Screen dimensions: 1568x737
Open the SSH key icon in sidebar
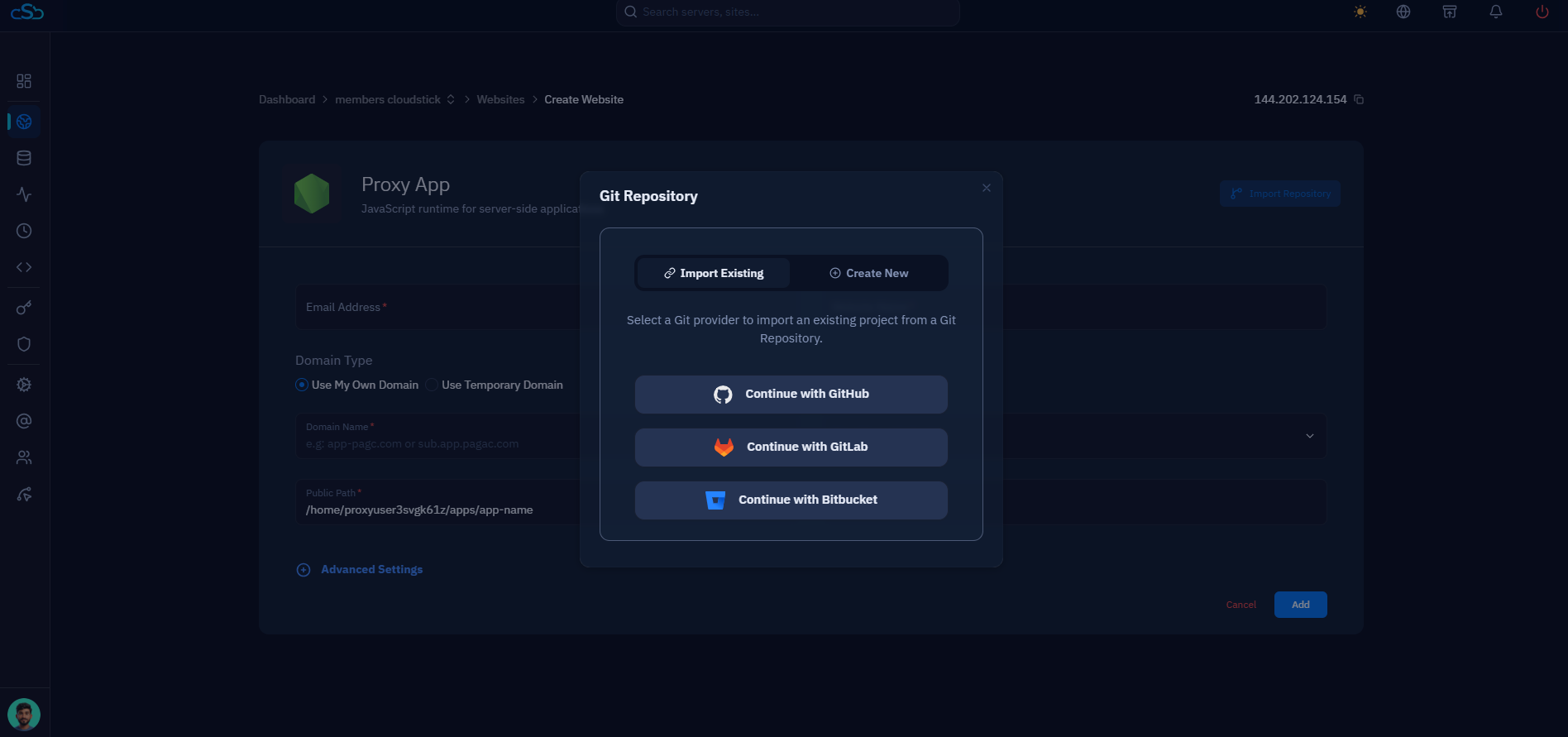tap(24, 308)
